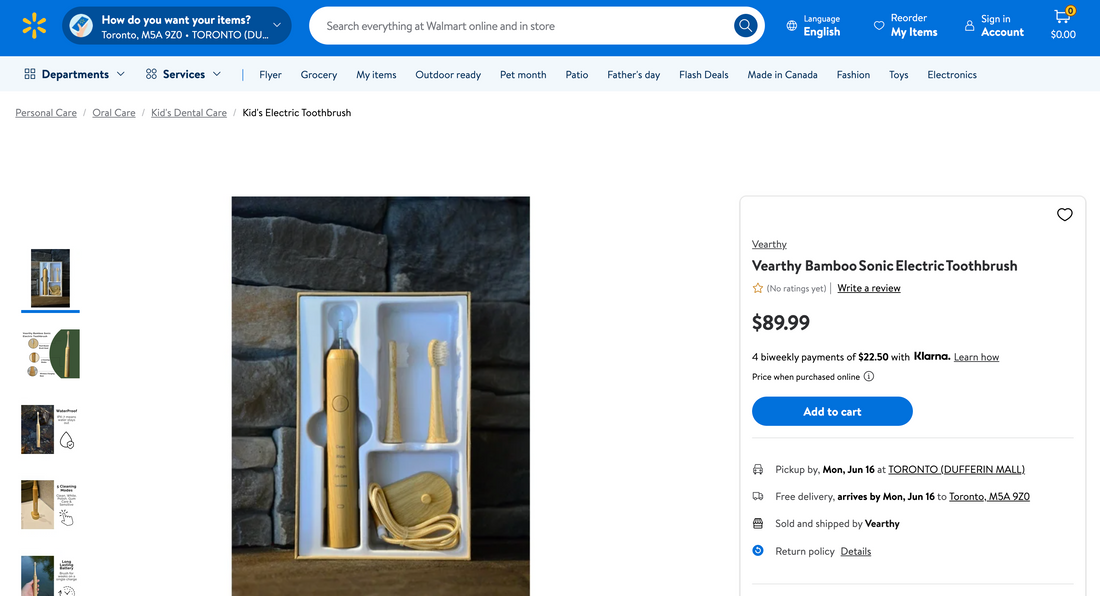Click info icon beside Price when purchased online

point(869,377)
